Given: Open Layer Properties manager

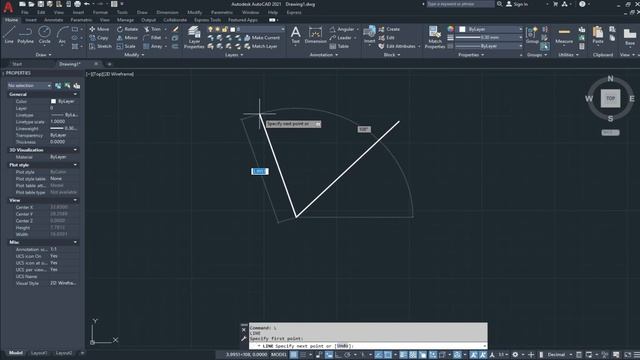Looking at the screenshot, I should [194, 37].
